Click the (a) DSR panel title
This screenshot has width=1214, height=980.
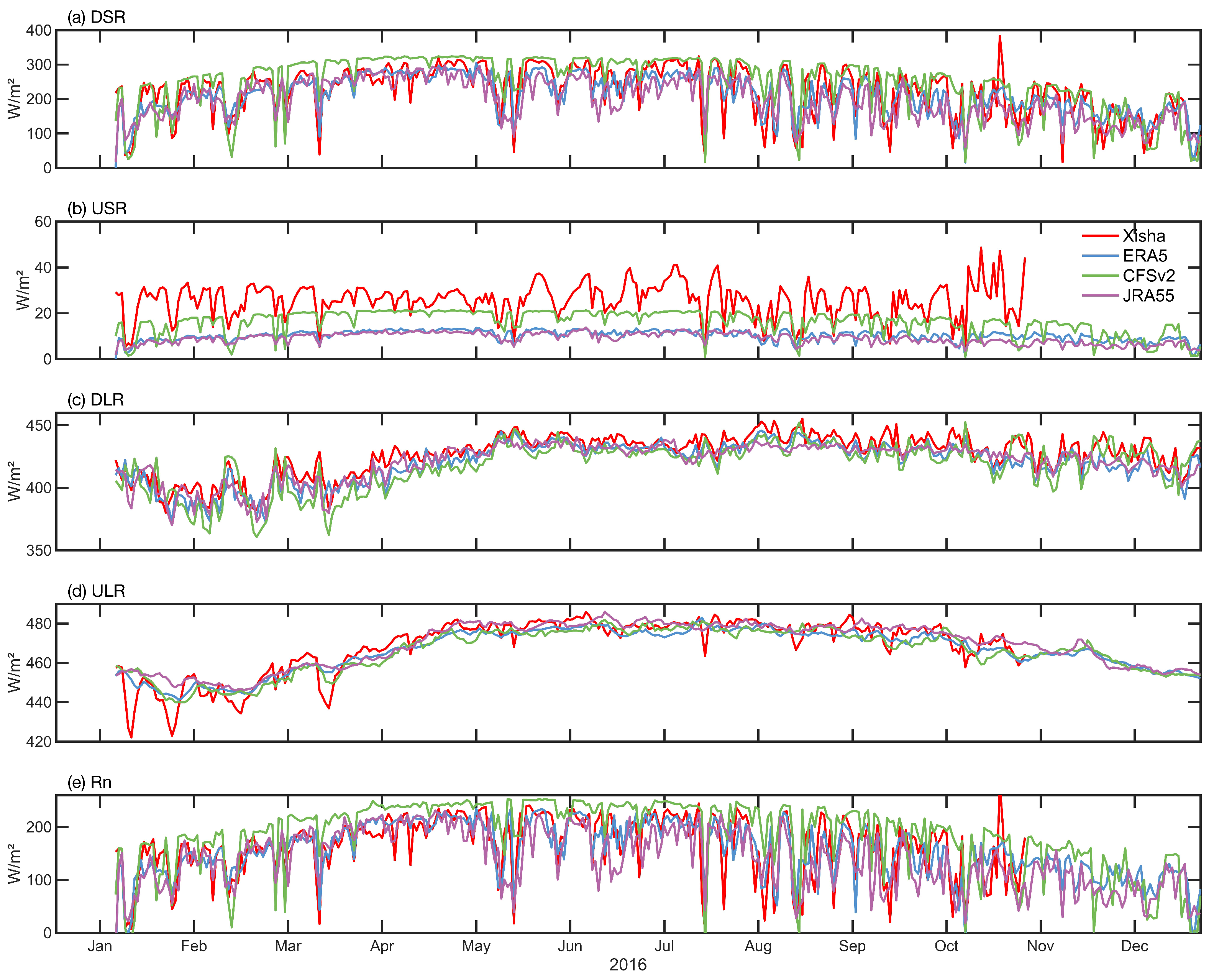click(x=97, y=17)
